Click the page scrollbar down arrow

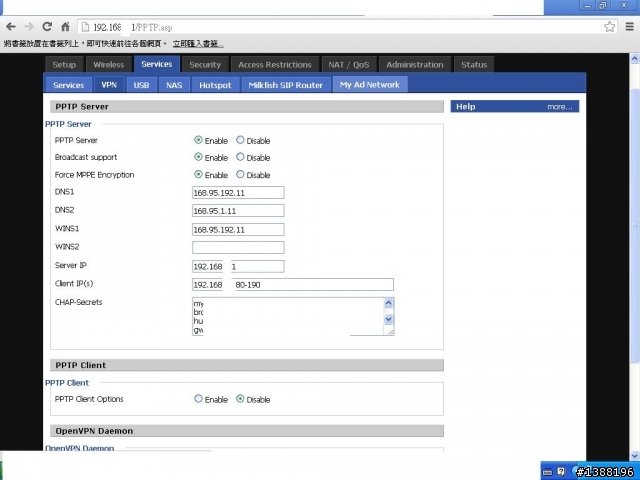pyautogui.click(x=635, y=456)
